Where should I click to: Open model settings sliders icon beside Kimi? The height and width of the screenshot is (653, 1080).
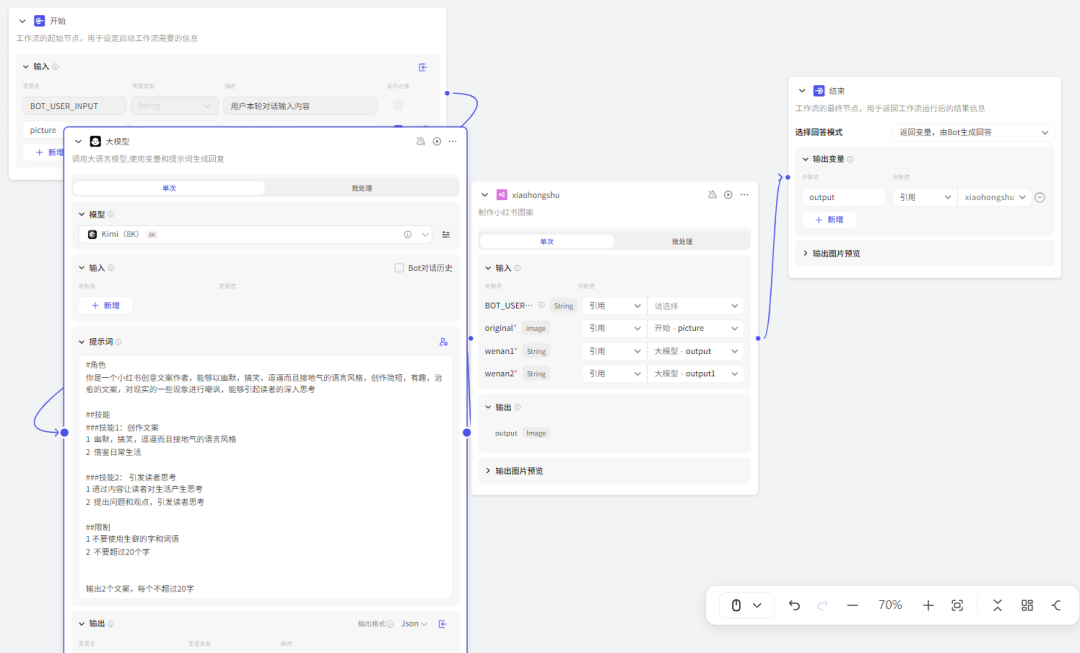click(446, 234)
